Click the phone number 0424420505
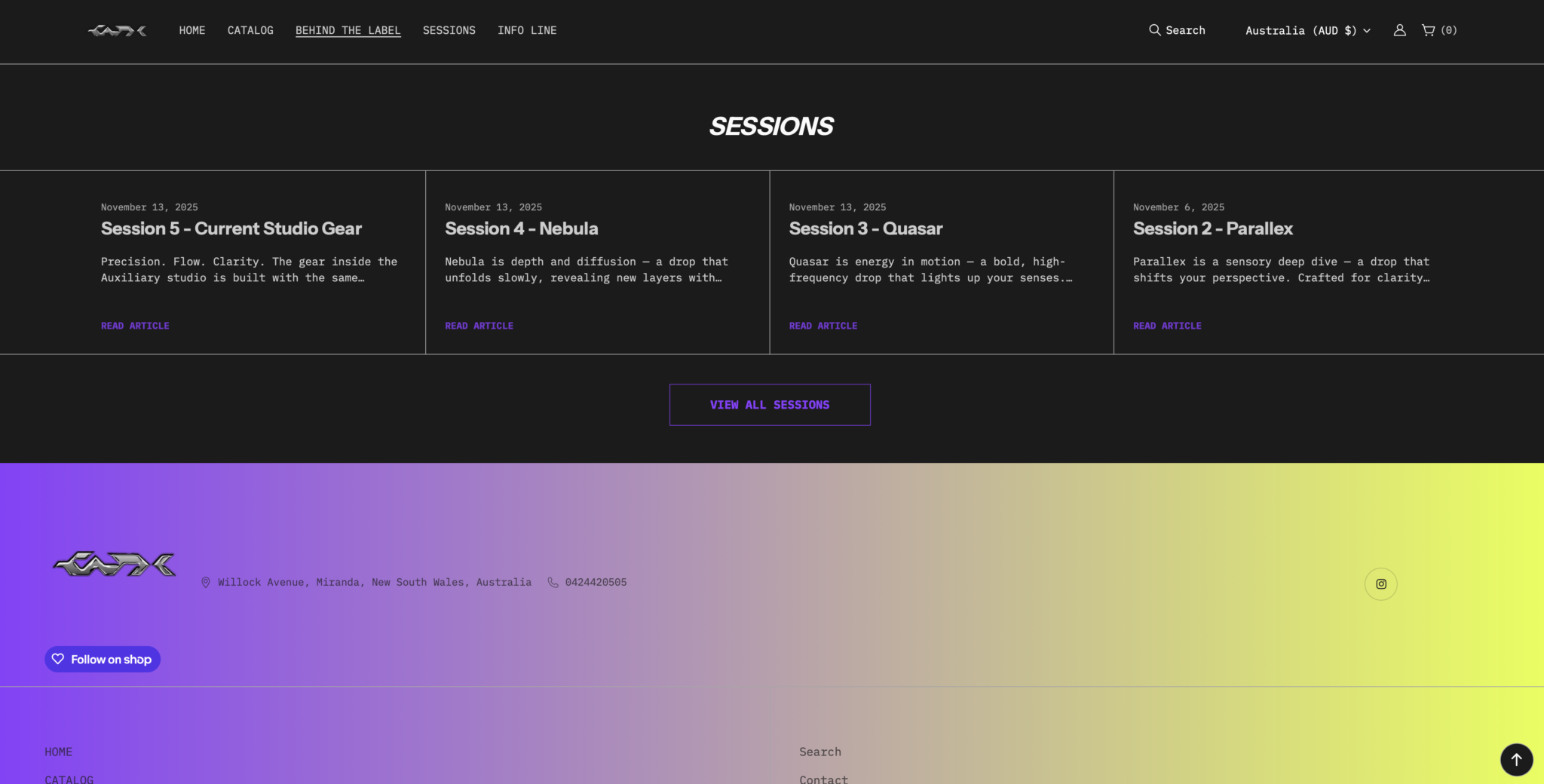Image resolution: width=1544 pixels, height=784 pixels. 596,583
